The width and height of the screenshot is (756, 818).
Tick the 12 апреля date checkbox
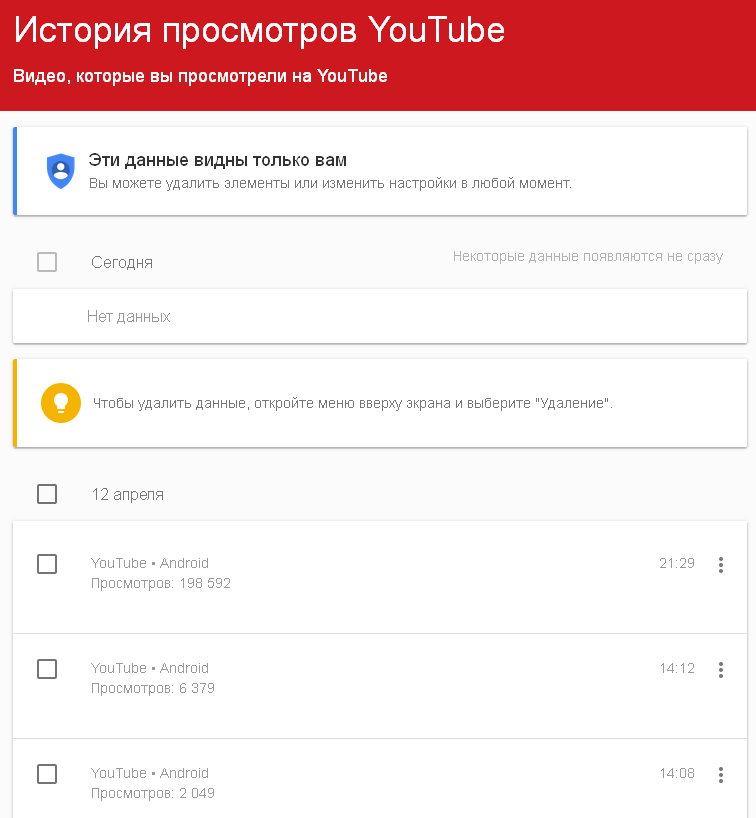[47, 494]
